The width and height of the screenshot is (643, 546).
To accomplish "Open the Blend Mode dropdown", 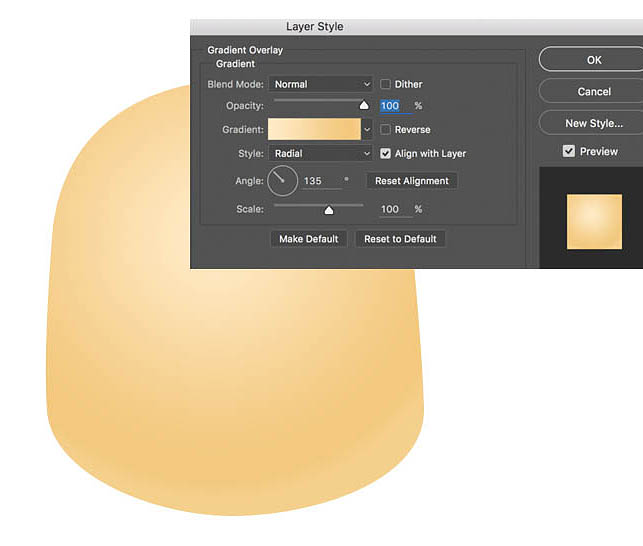I will point(320,85).
